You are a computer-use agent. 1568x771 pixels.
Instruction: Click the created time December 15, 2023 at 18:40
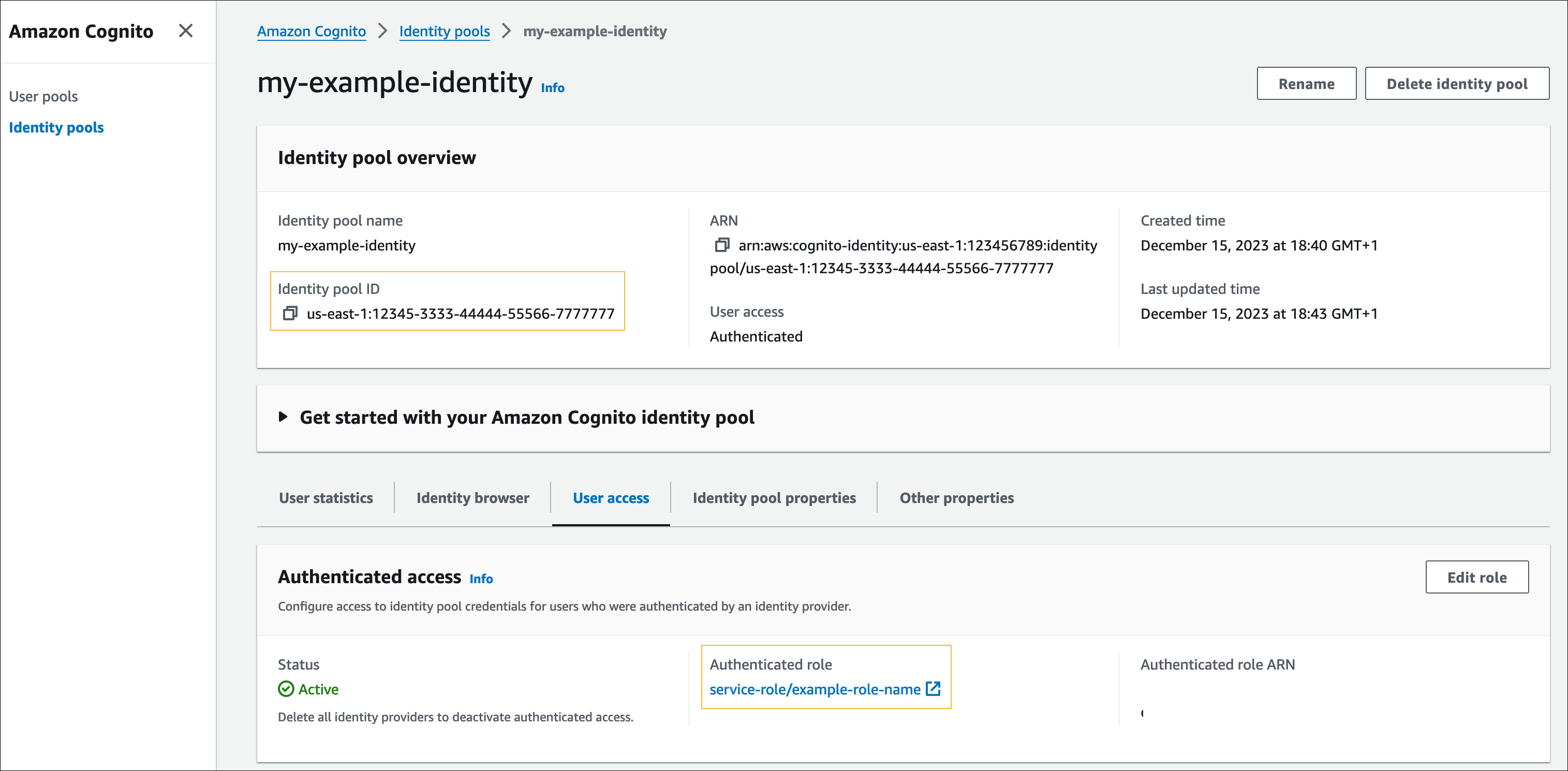1259,245
